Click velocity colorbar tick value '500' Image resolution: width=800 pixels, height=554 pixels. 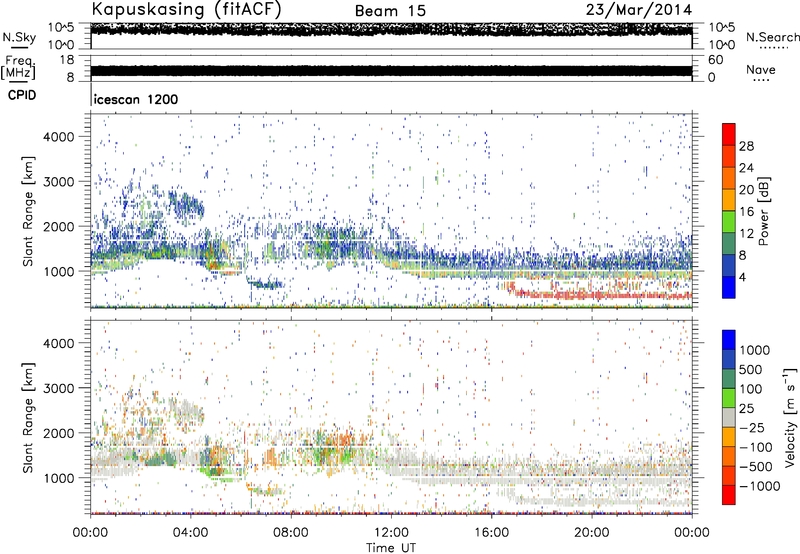pos(750,369)
